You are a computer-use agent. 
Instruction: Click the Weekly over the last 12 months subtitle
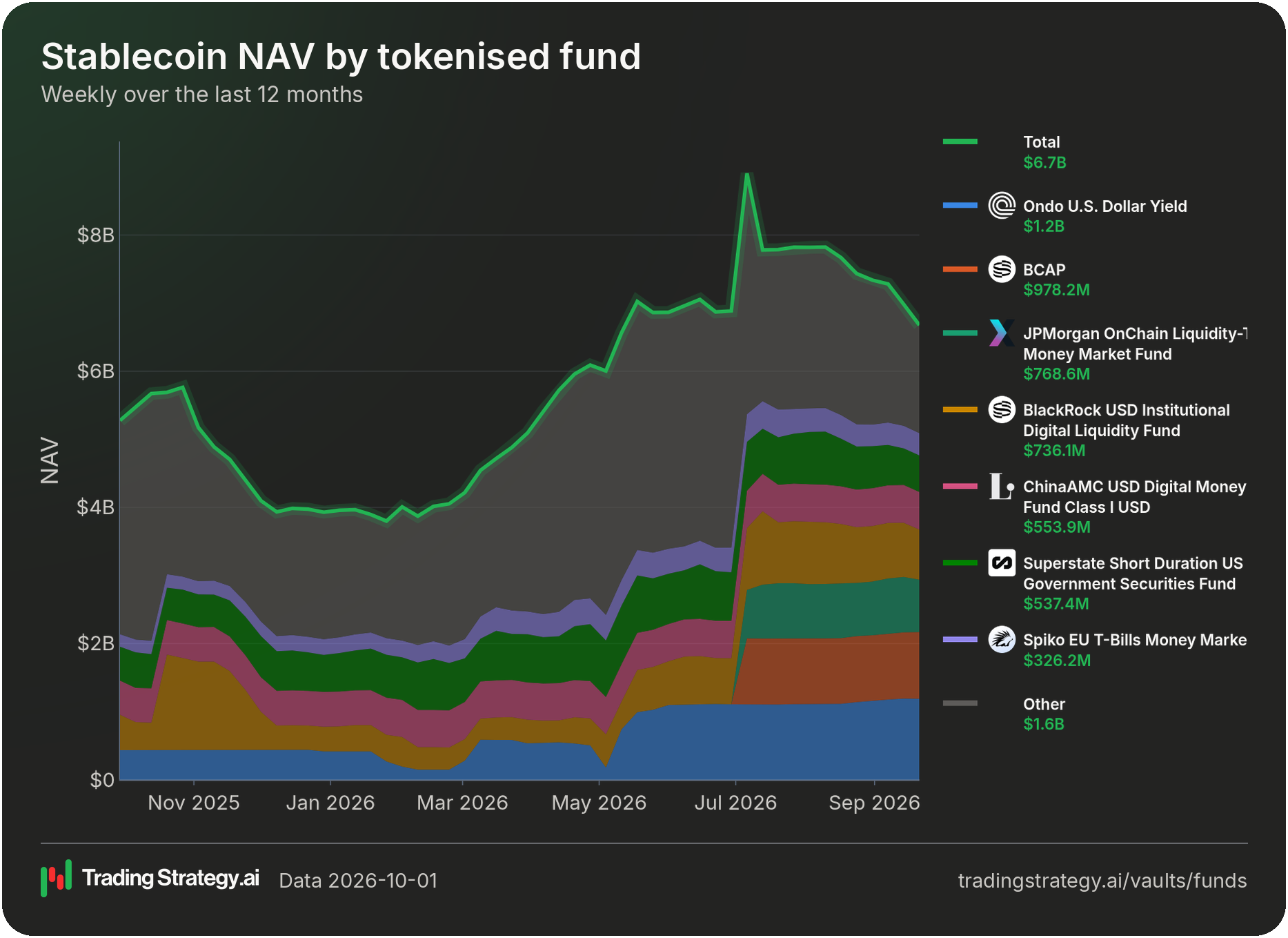click(x=202, y=95)
